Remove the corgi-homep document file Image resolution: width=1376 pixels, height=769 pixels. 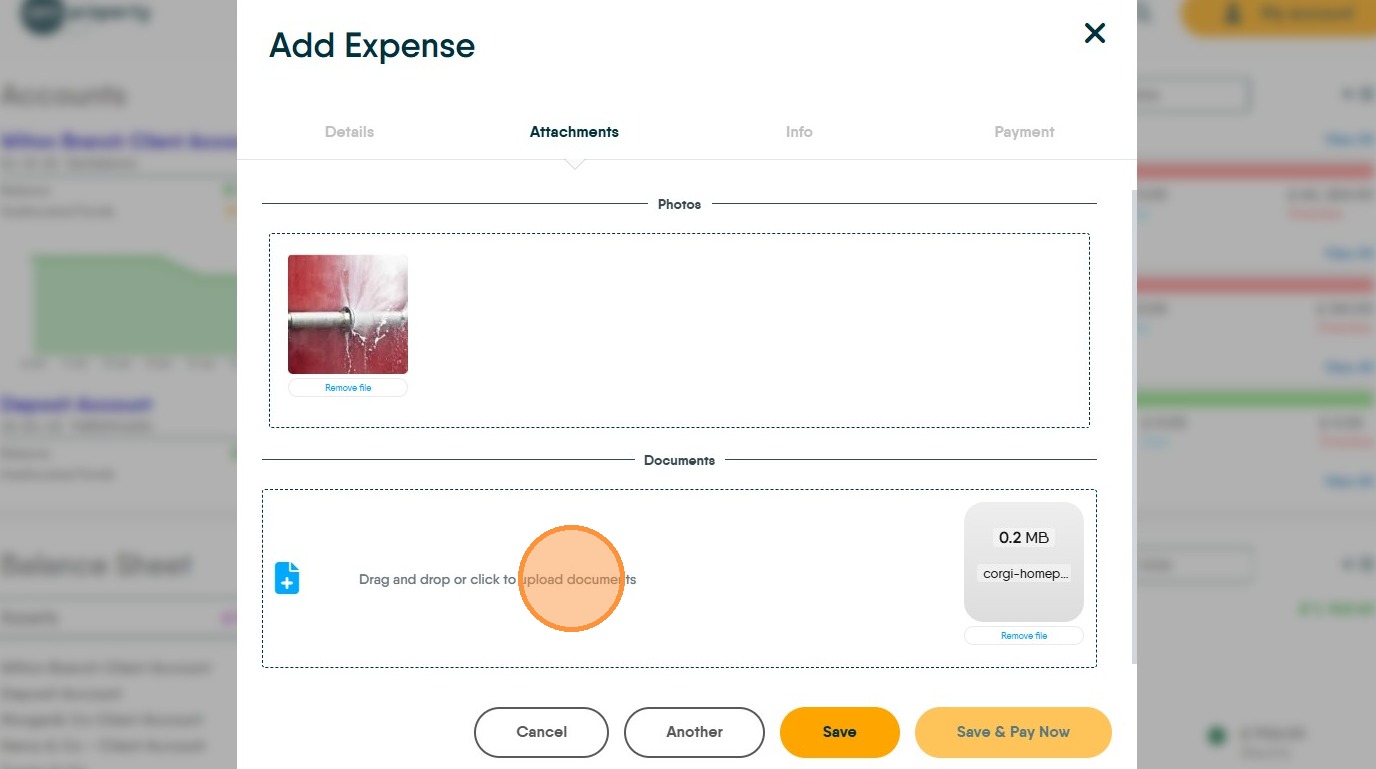click(1024, 636)
